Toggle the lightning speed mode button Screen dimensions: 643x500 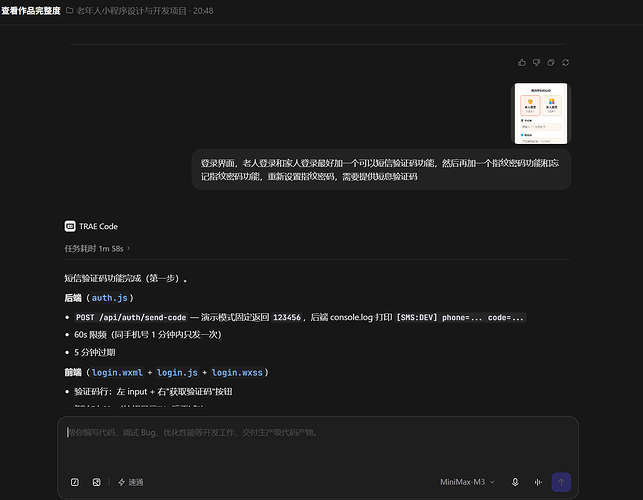coord(130,482)
